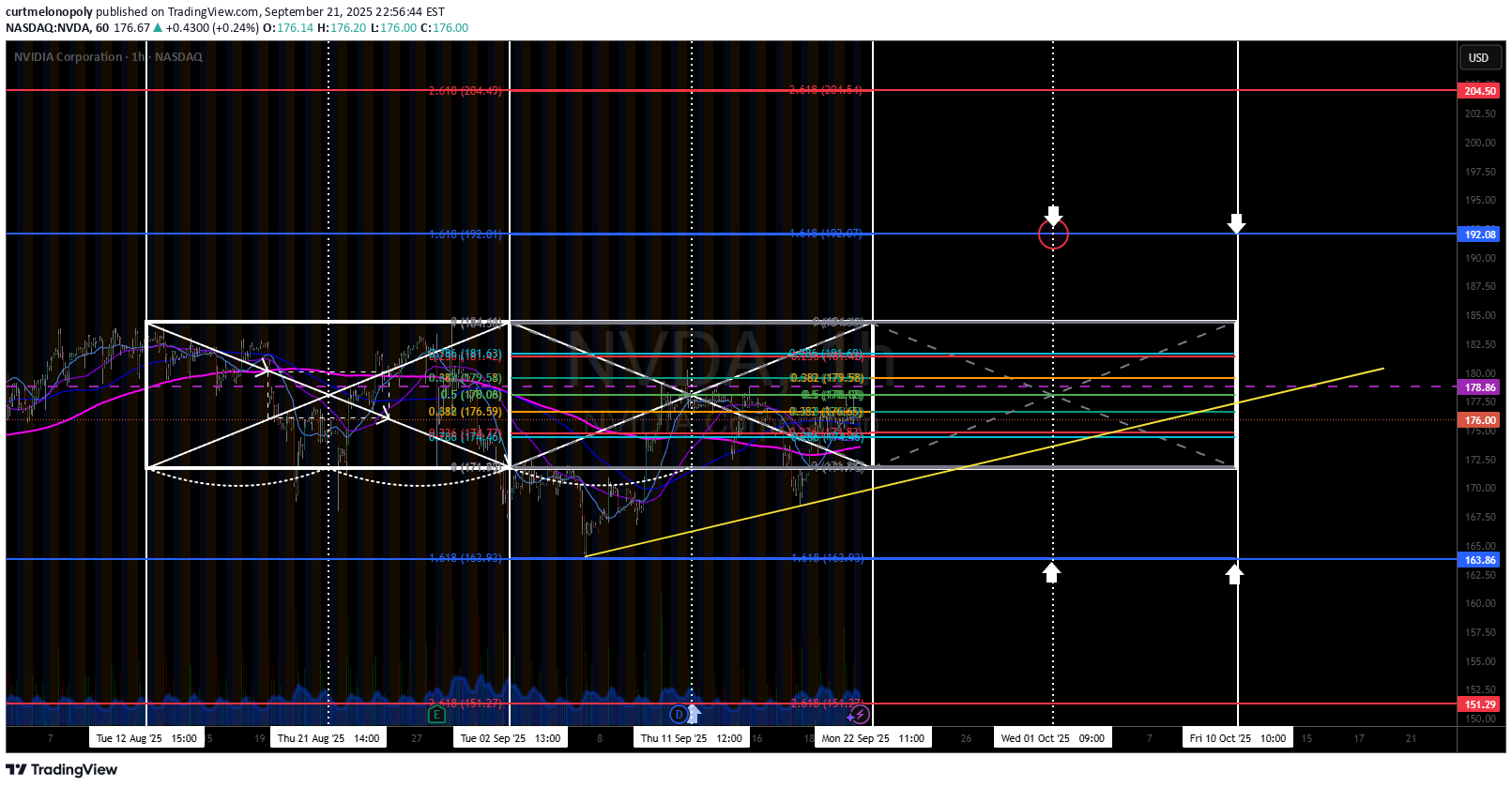Click the left 2.618 (151.27) Fib label
The image size is (1512, 787).
465,704
